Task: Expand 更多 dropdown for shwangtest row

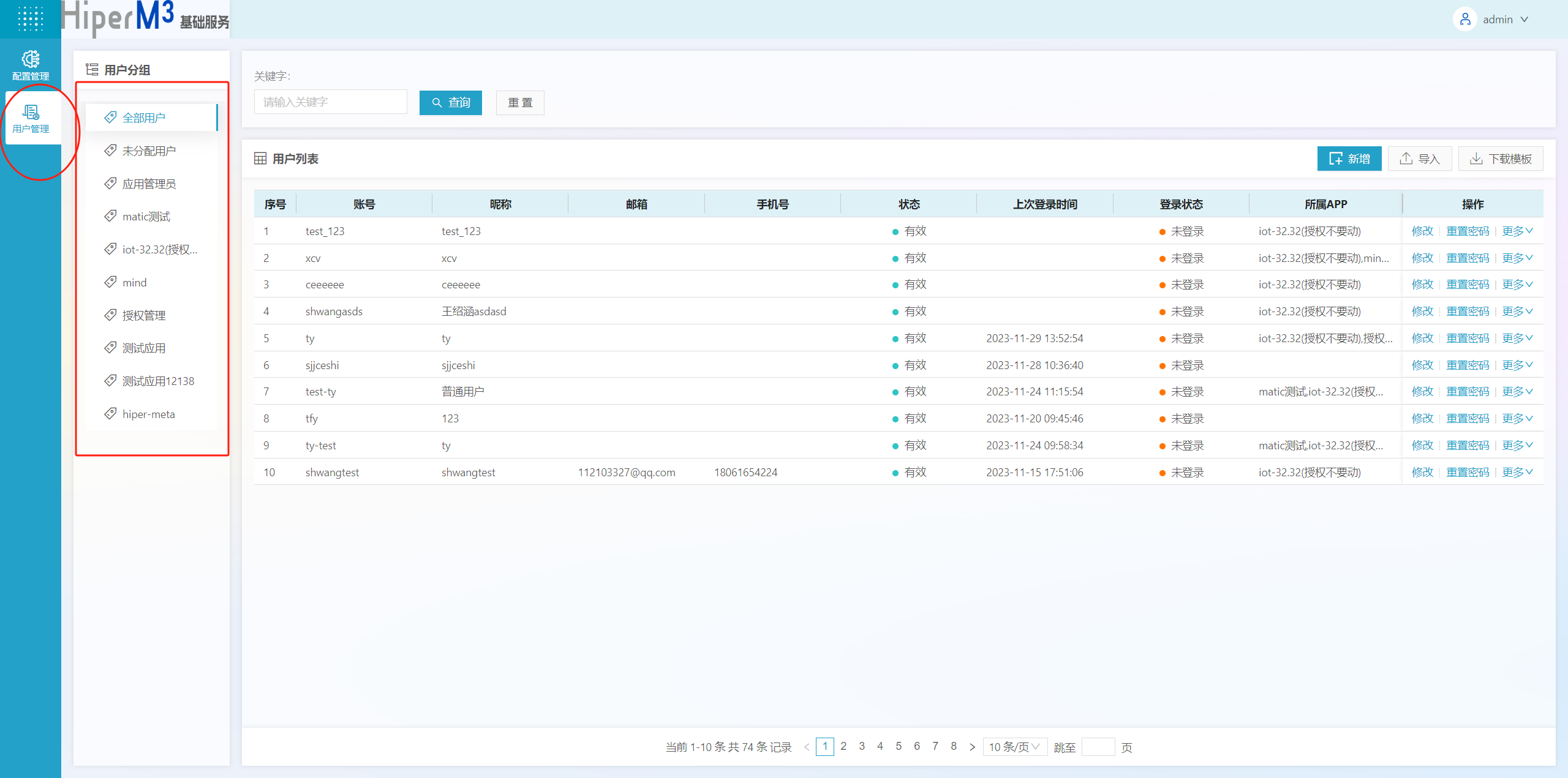Action: (x=1517, y=473)
